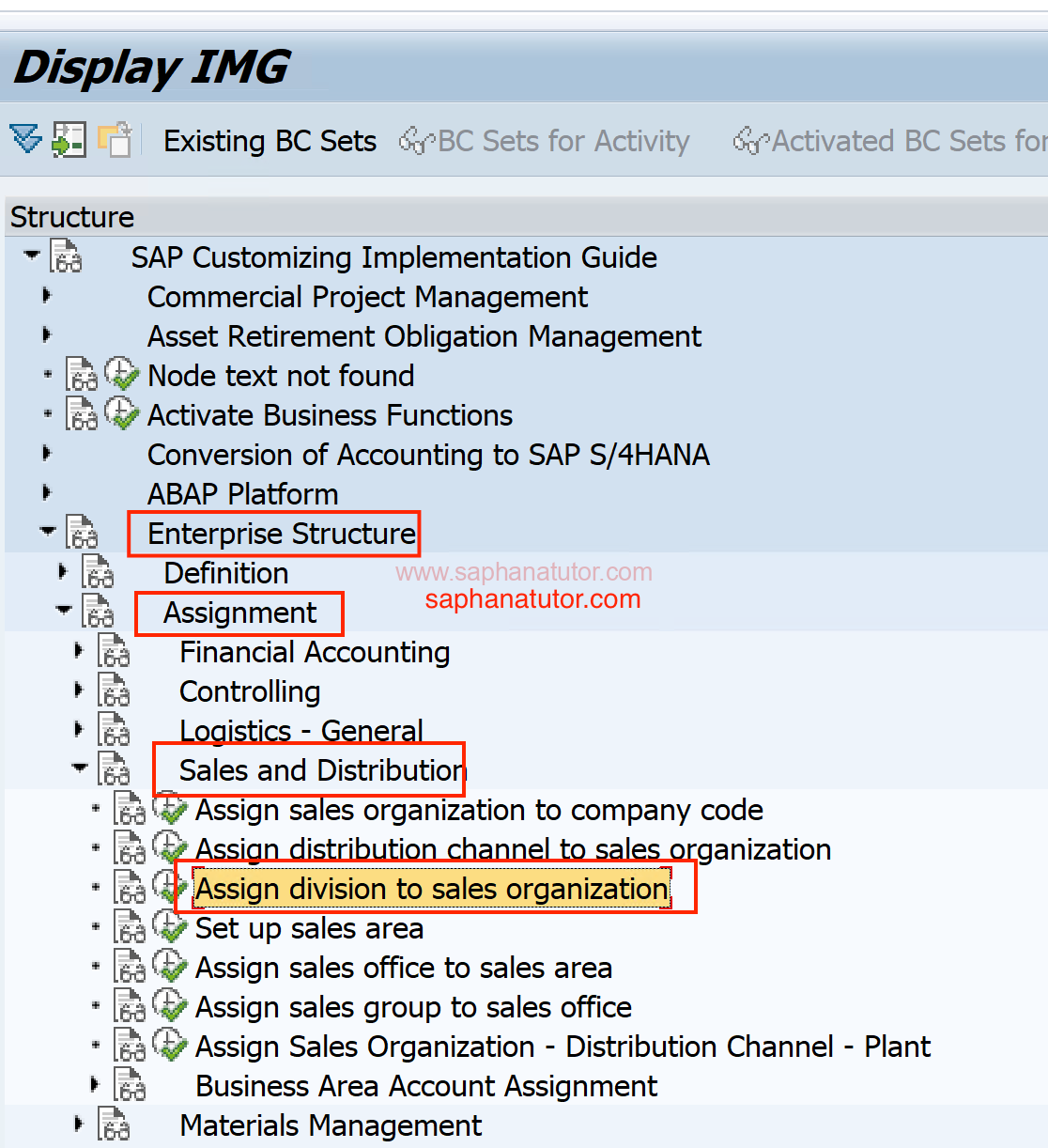Expand Conversion of Accounting to SAP S/4HANA
Viewport: 1048px width, 1148px height.
[x=47, y=453]
